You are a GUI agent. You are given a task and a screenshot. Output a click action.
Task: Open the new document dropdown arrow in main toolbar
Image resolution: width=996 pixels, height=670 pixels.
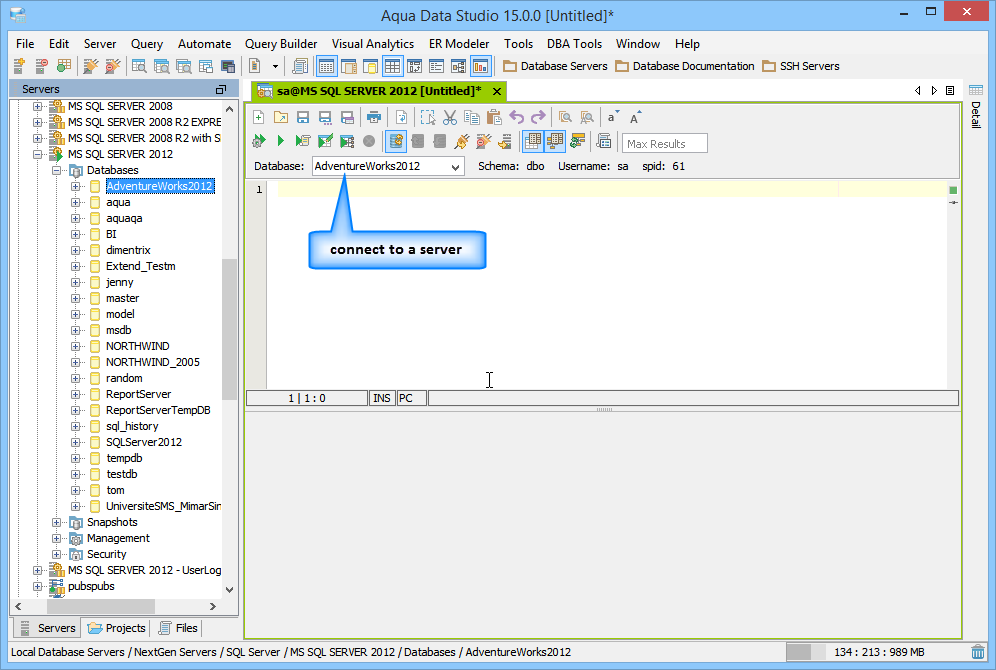(x=275, y=66)
